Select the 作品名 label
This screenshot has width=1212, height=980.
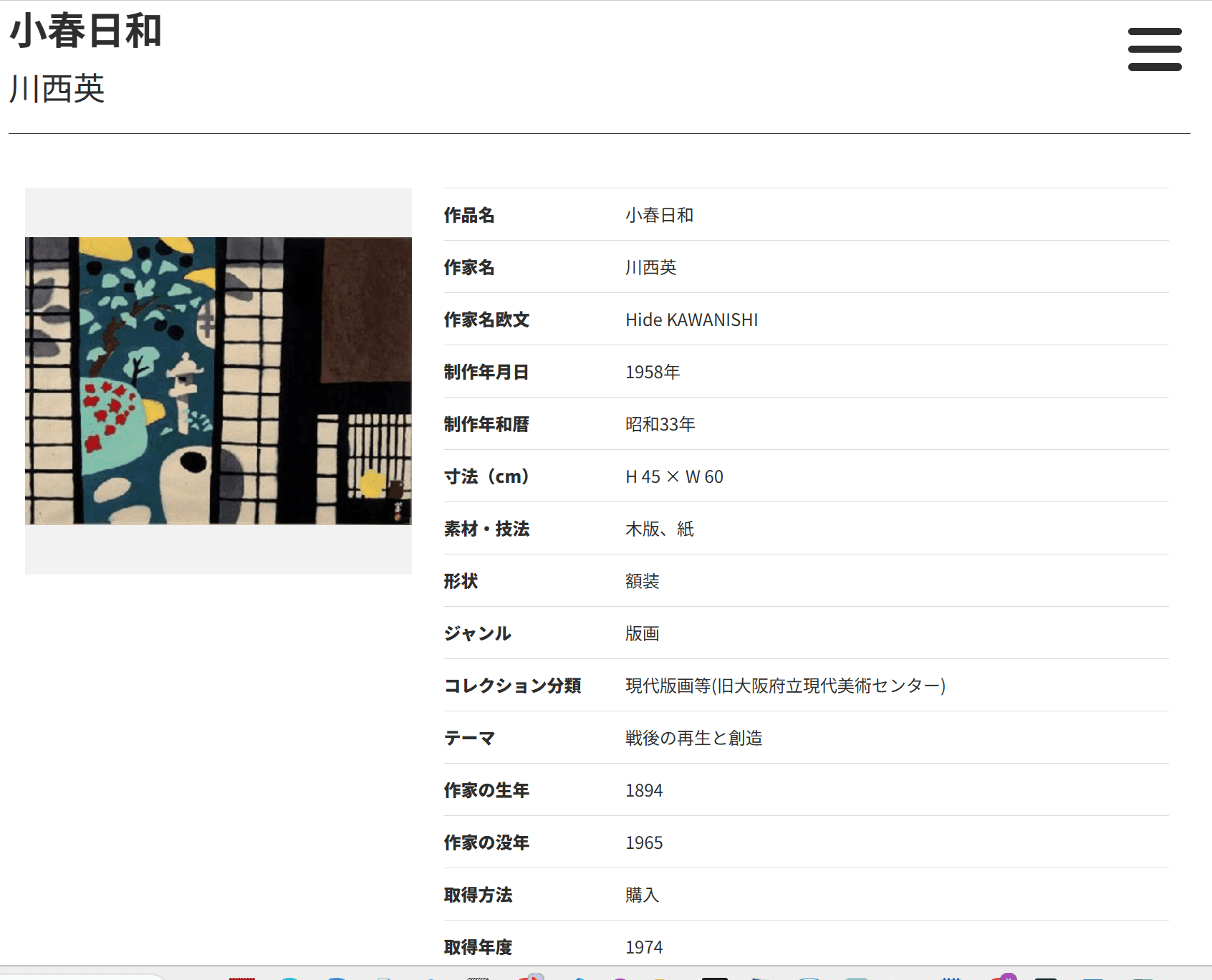[x=469, y=215]
